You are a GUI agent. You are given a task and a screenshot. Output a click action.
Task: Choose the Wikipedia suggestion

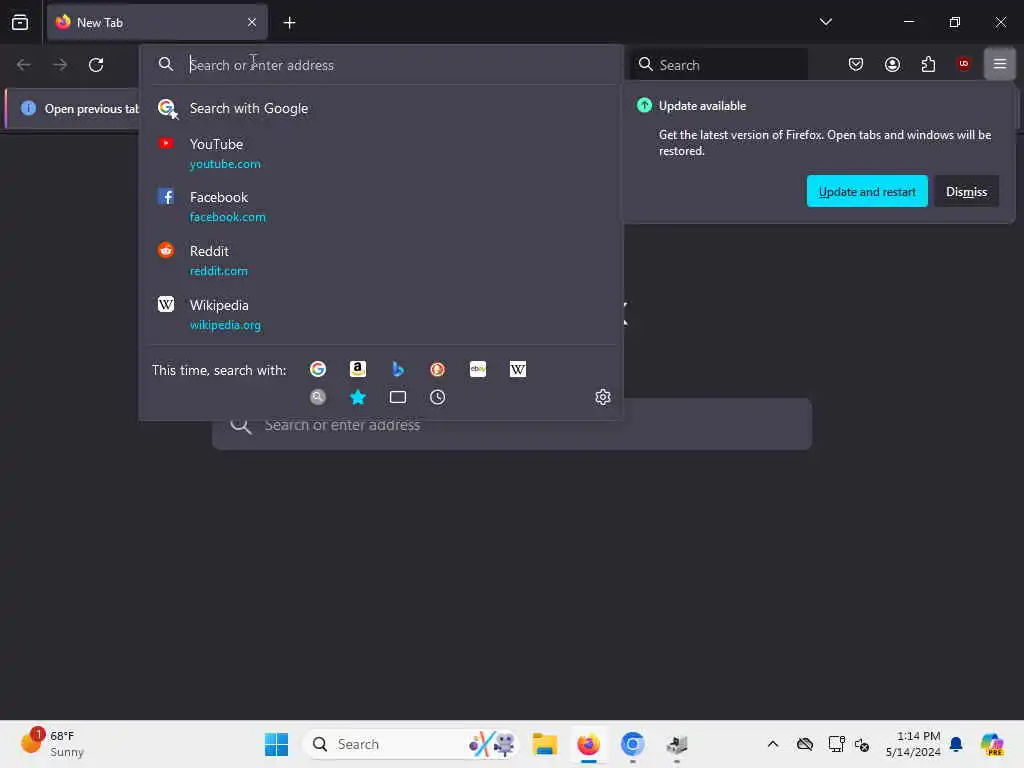coord(382,314)
